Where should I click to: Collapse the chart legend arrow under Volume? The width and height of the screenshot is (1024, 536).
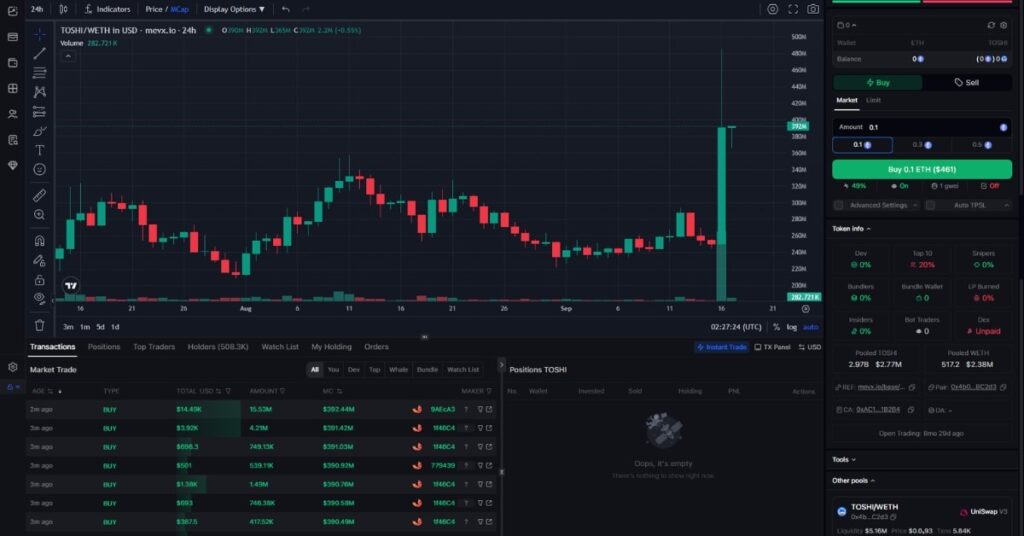tap(68, 56)
